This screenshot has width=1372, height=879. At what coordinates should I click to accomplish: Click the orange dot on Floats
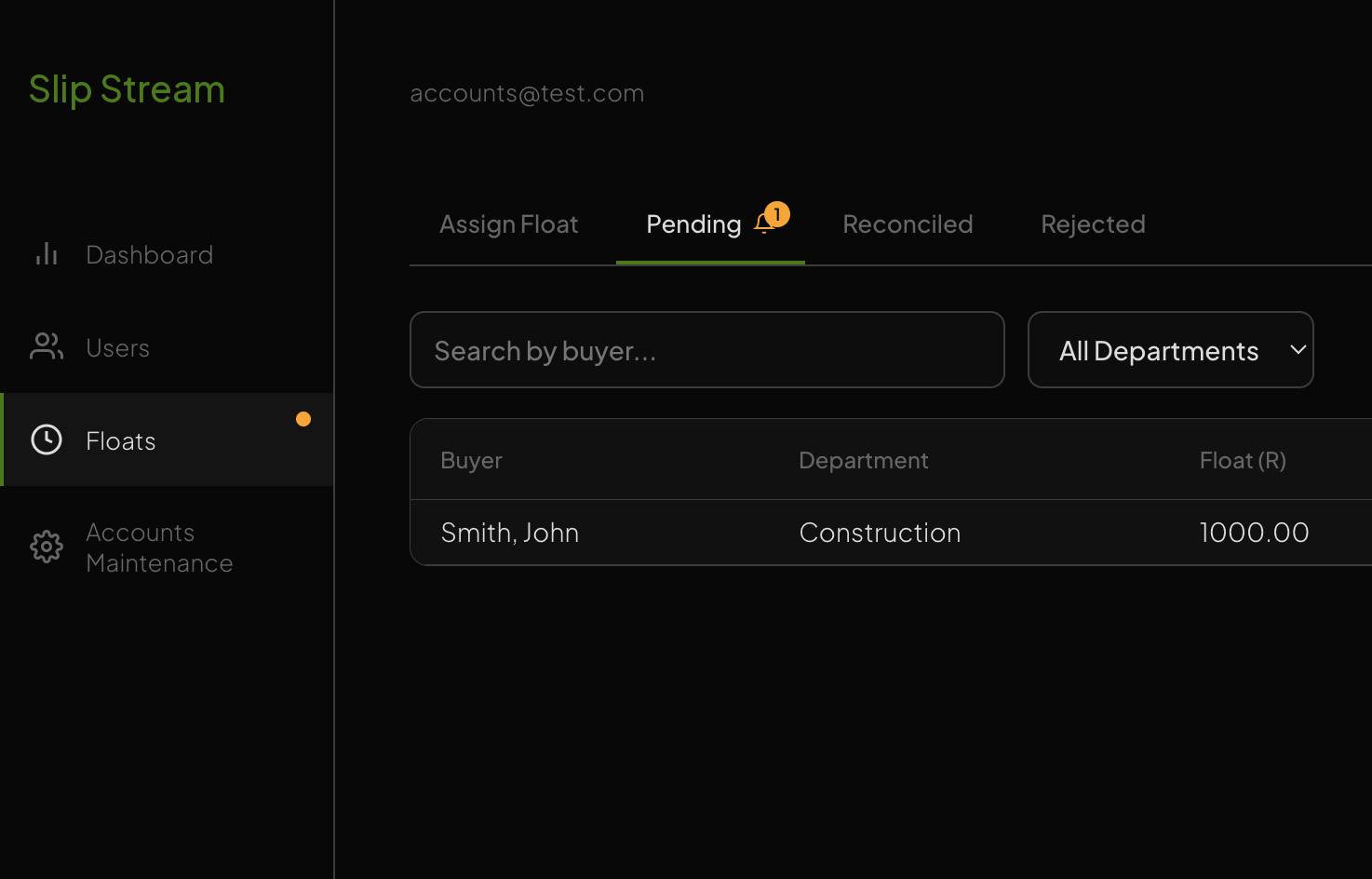pos(303,419)
